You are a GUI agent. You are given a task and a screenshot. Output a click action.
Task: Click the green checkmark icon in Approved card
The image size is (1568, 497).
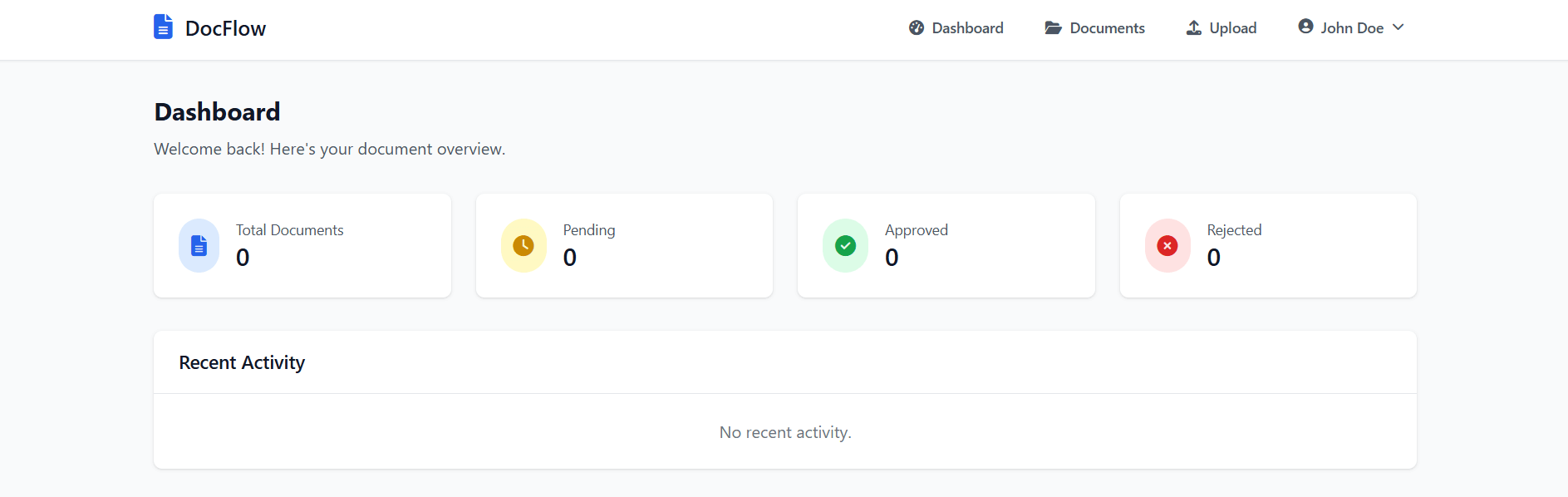pos(845,245)
